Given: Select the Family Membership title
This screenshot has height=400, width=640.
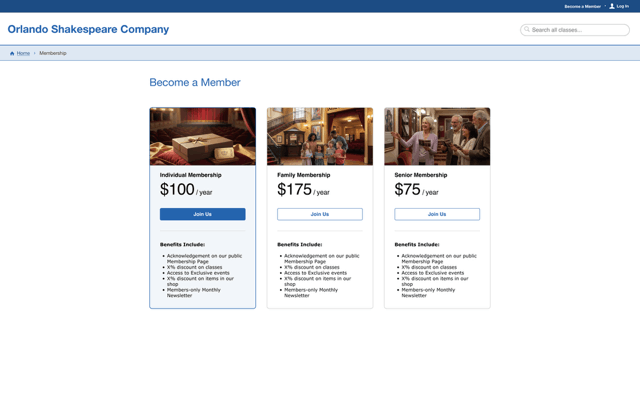Looking at the screenshot, I should coord(304,175).
